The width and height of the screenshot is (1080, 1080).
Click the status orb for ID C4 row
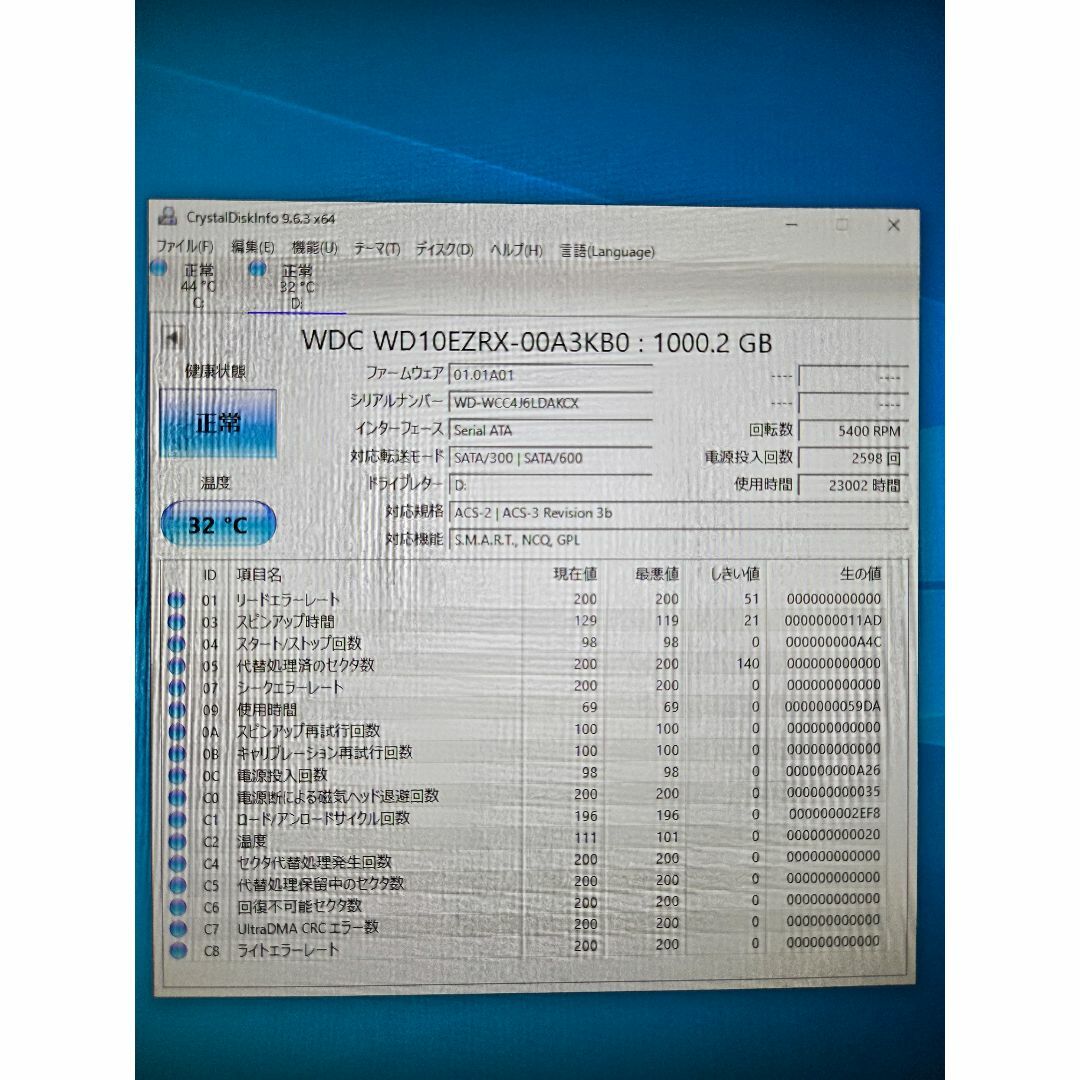pyautogui.click(x=178, y=863)
